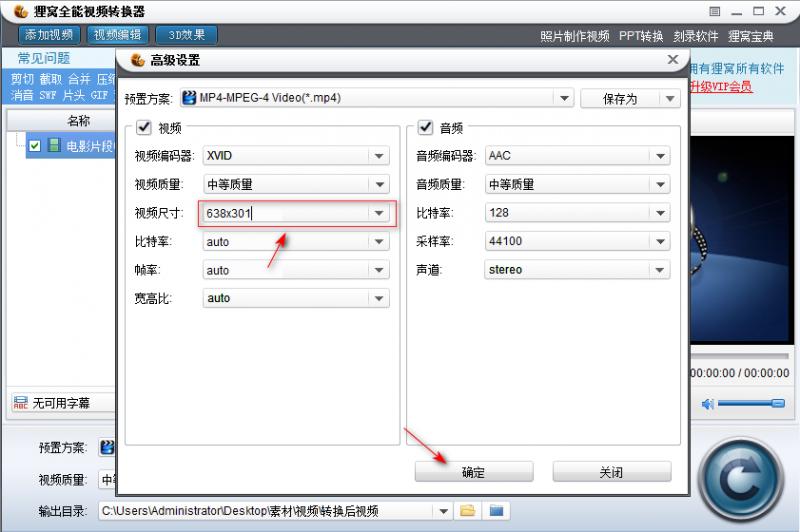Open the output folder browse icon
This screenshot has width=800, height=532.
(467, 511)
